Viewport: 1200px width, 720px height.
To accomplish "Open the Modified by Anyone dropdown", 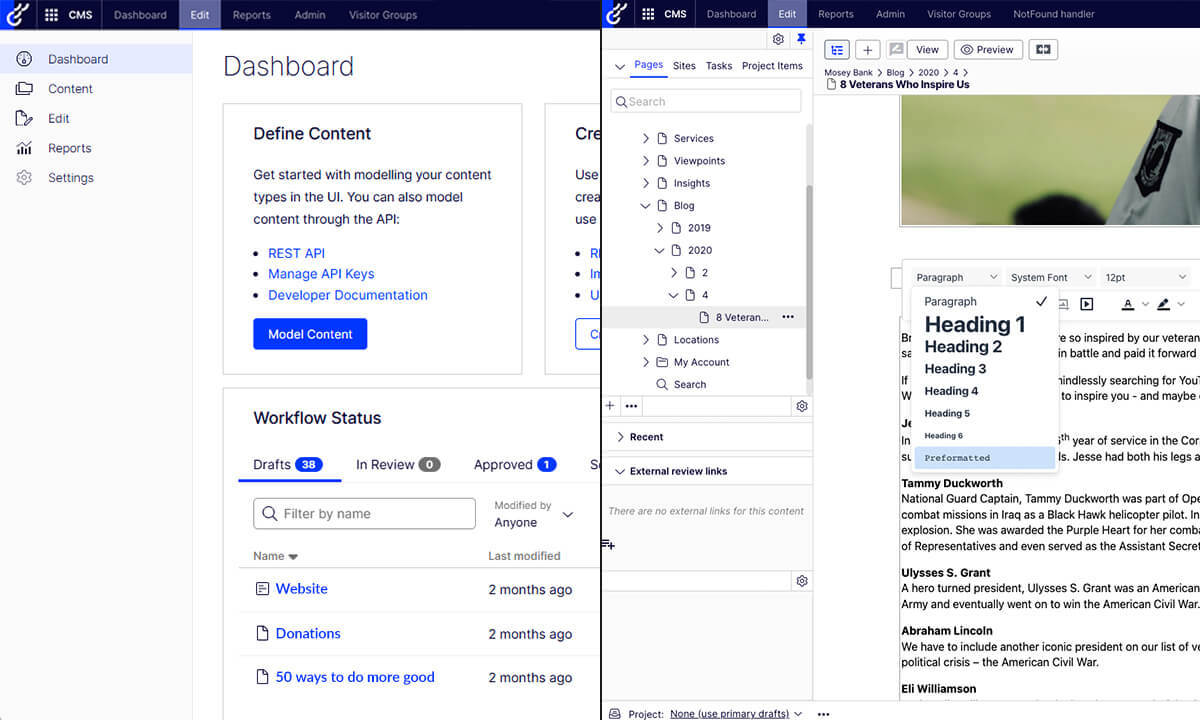I will pos(534,514).
